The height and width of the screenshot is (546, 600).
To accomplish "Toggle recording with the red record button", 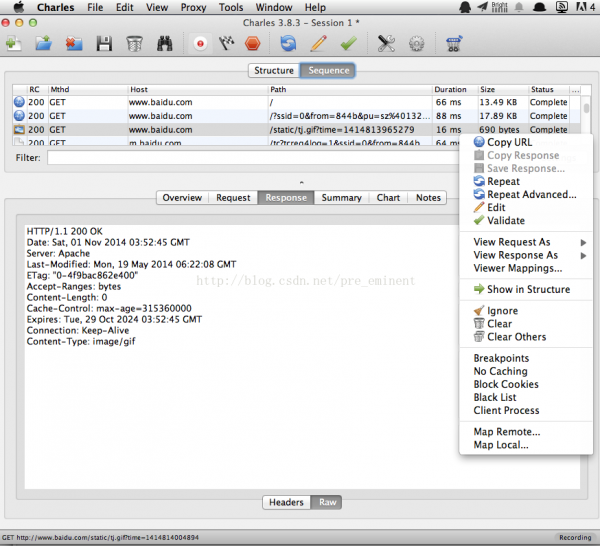I will (200, 43).
